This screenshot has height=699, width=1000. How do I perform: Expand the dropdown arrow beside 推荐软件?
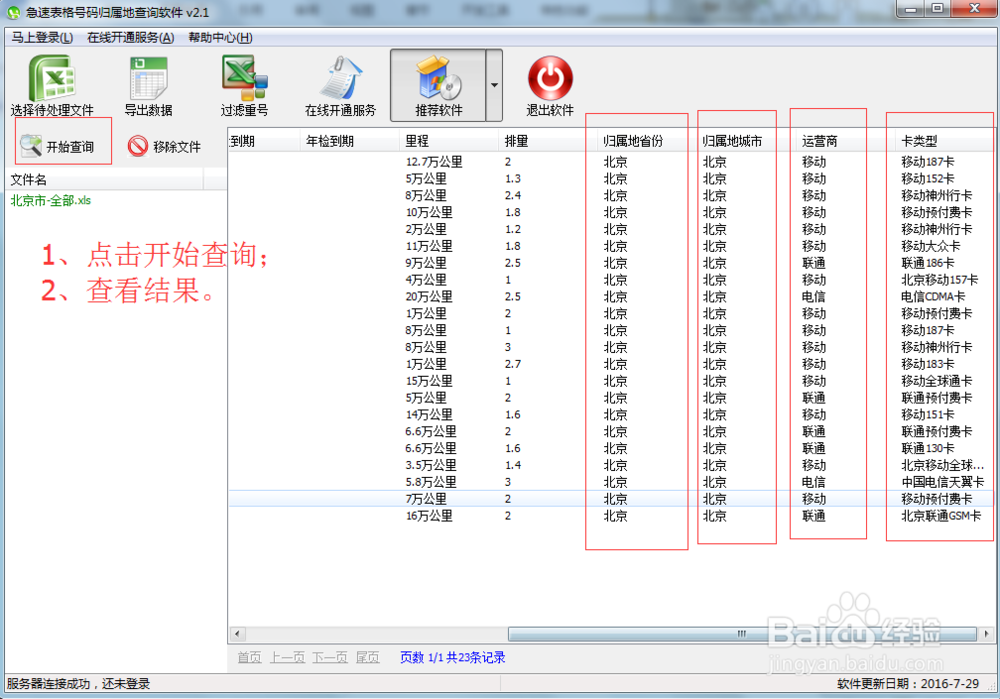[494, 85]
